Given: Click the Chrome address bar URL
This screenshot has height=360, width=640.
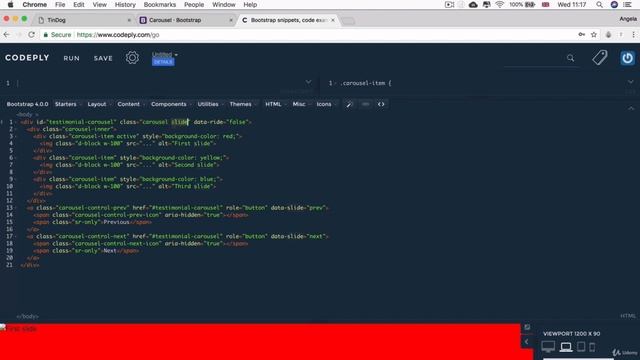Looking at the screenshot, I should point(118,35).
